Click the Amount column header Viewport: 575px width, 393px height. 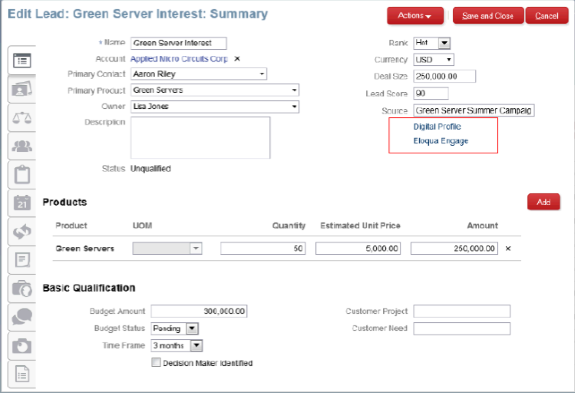point(482,225)
